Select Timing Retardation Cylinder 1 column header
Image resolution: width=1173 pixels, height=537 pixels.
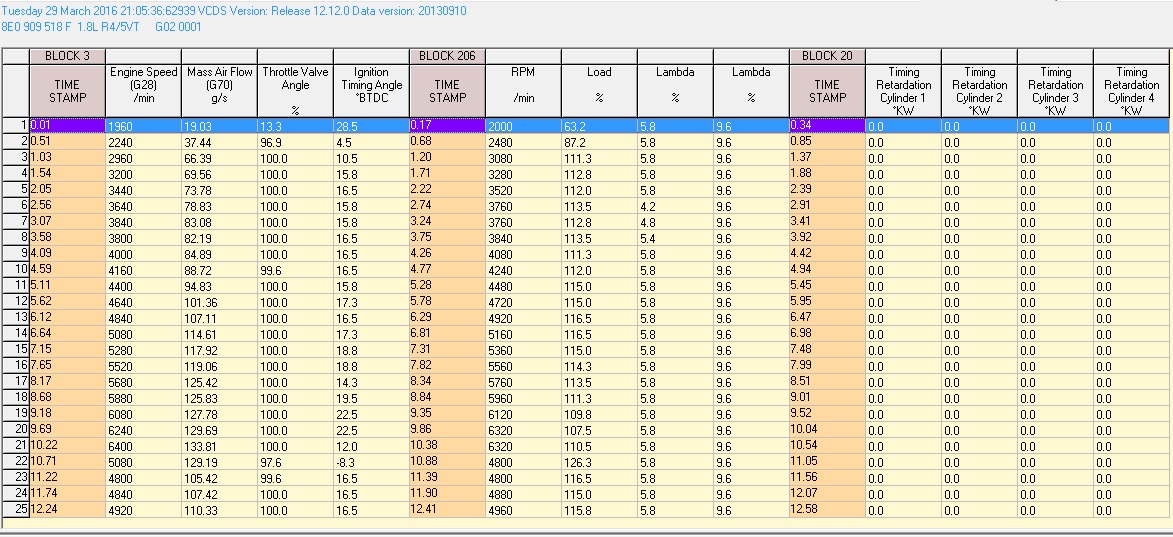(903, 90)
